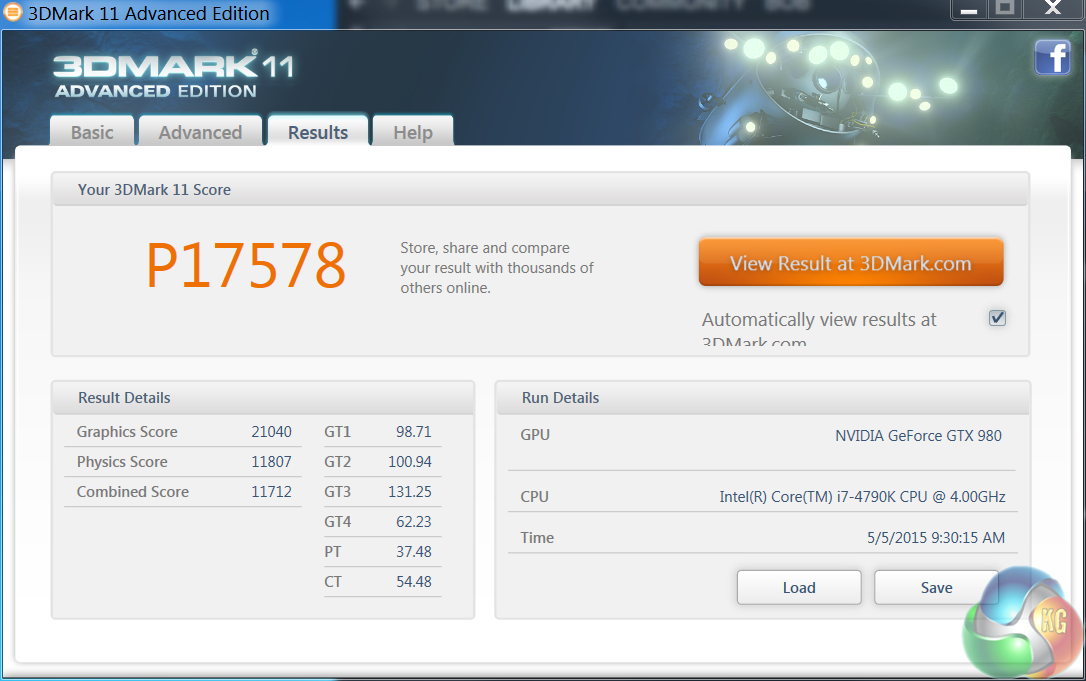Click the Result Details panel header
This screenshot has height=681, width=1086.
coord(263,398)
